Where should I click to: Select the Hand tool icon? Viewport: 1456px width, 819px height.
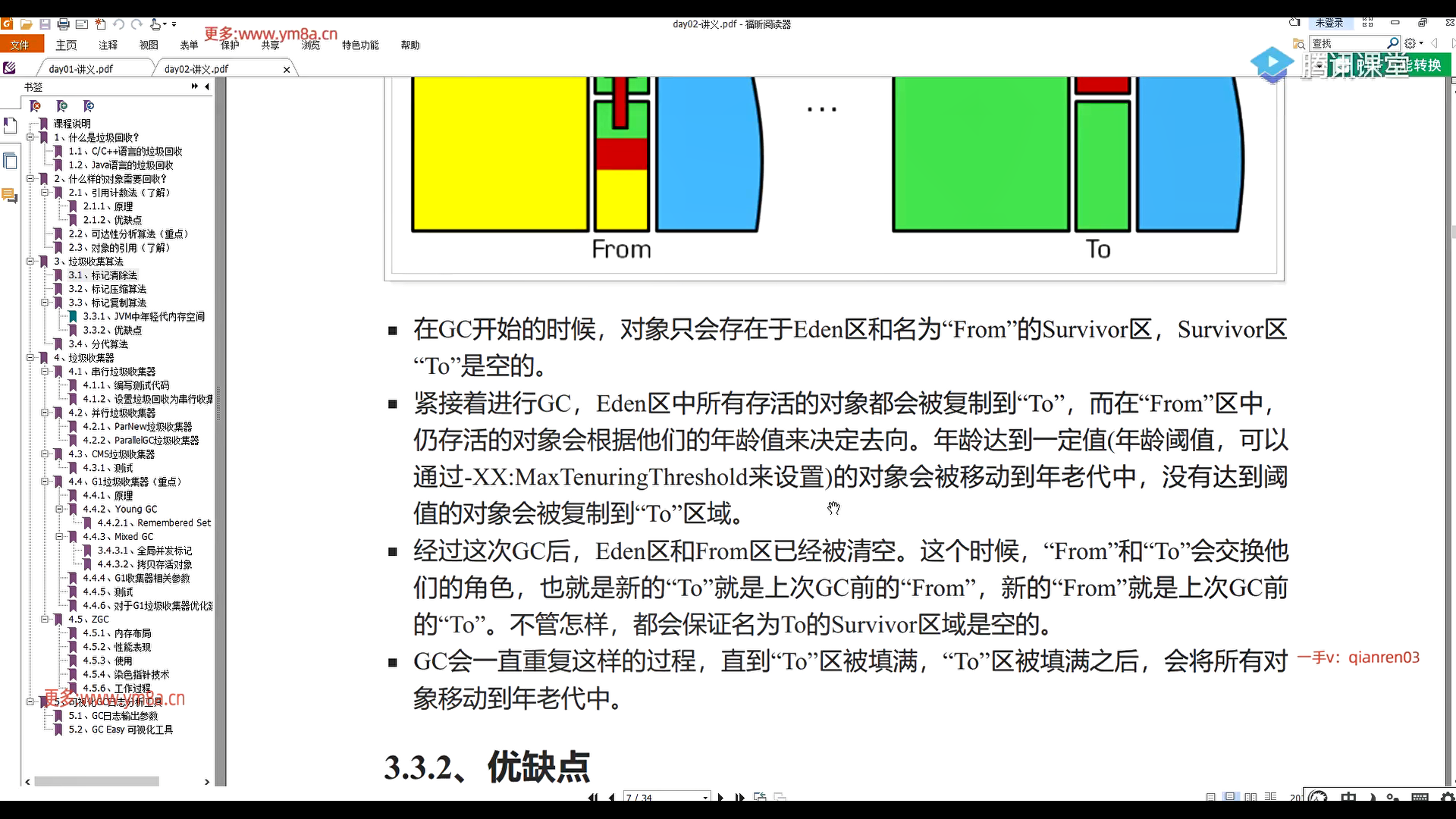coord(156,24)
